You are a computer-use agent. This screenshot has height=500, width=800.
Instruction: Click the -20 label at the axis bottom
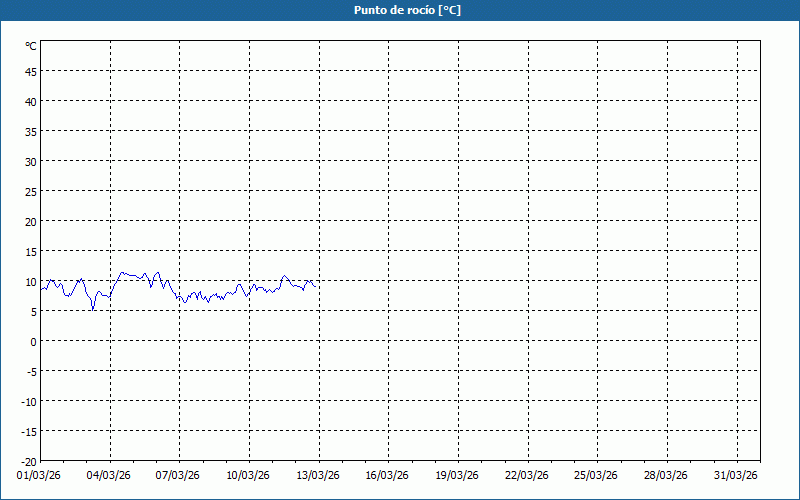pos(29,461)
